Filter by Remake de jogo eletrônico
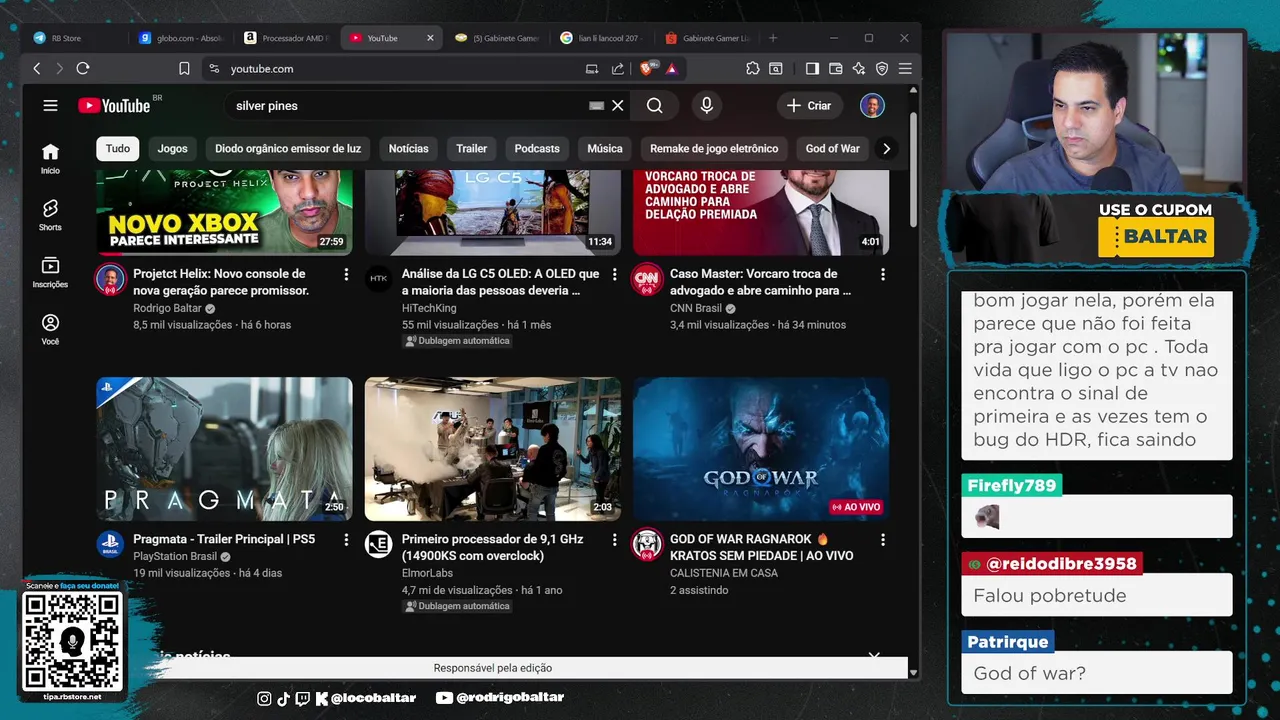The width and height of the screenshot is (1280, 720). click(714, 148)
